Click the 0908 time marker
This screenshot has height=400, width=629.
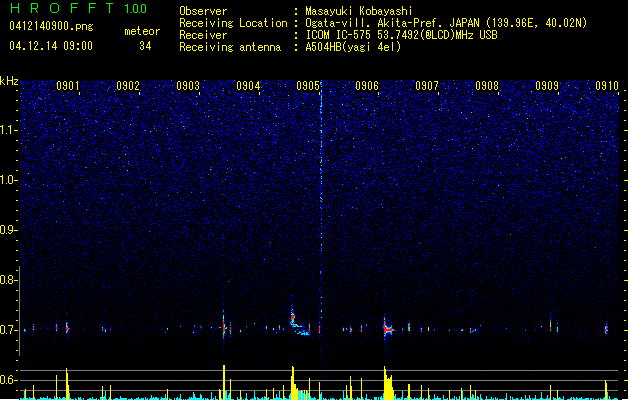[487, 86]
